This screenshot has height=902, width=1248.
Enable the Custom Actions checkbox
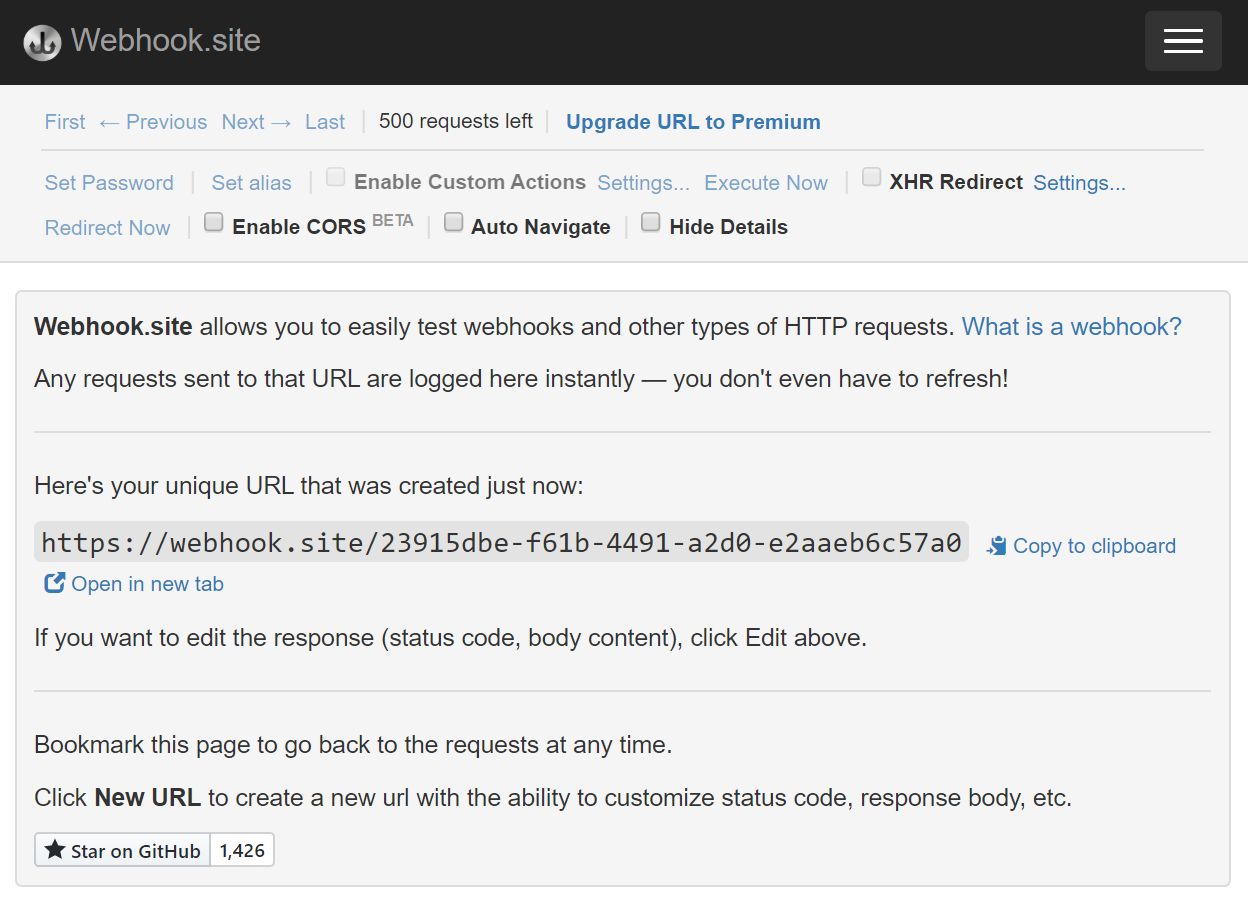(336, 178)
